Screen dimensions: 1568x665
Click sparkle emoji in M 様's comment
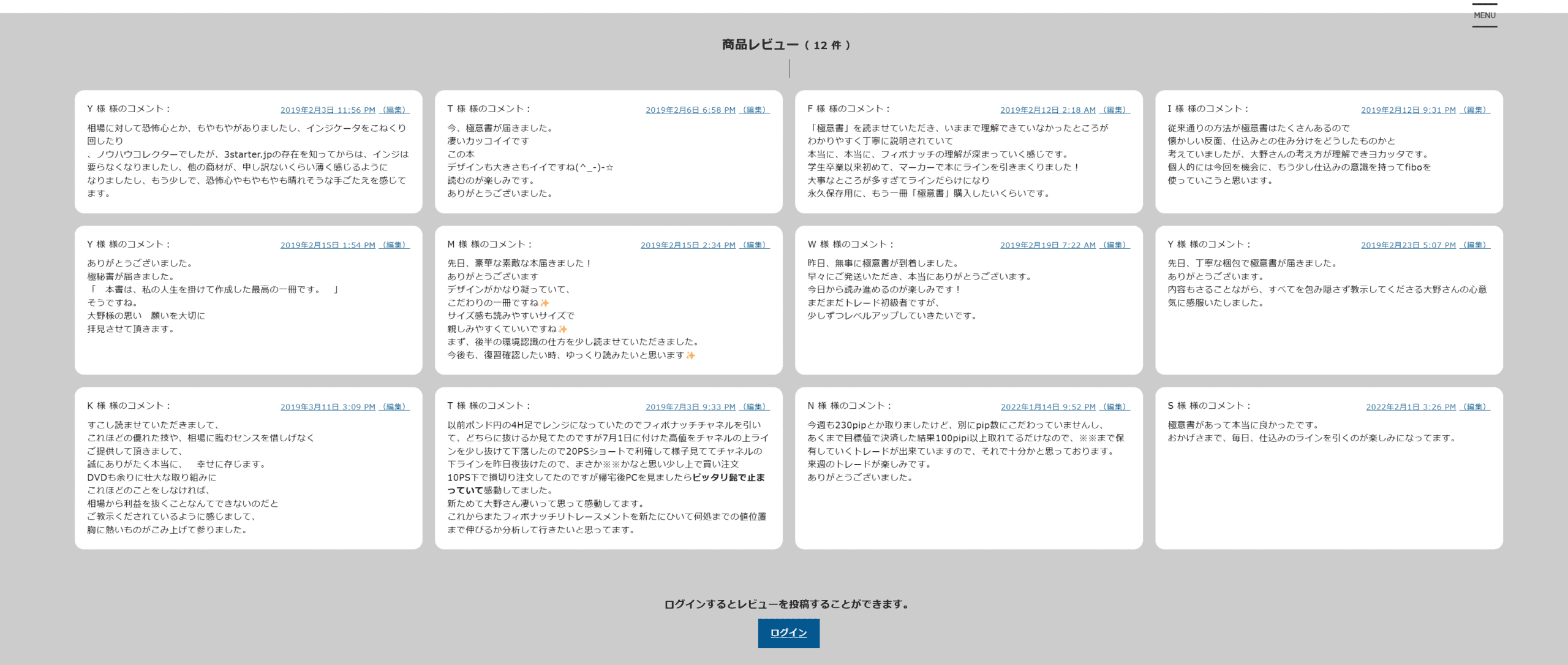[545, 303]
